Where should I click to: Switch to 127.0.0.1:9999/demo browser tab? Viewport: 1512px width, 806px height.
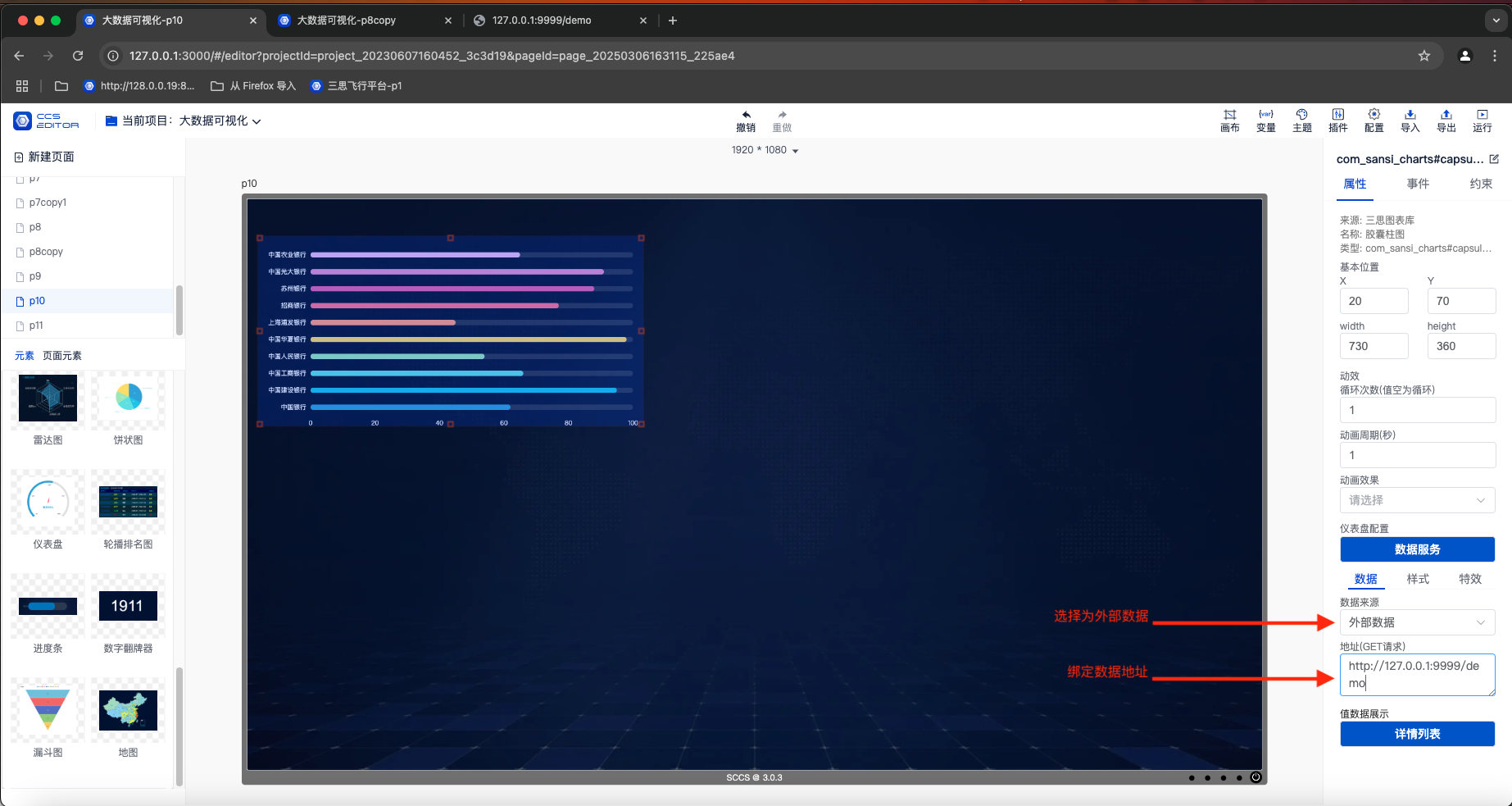coord(561,20)
